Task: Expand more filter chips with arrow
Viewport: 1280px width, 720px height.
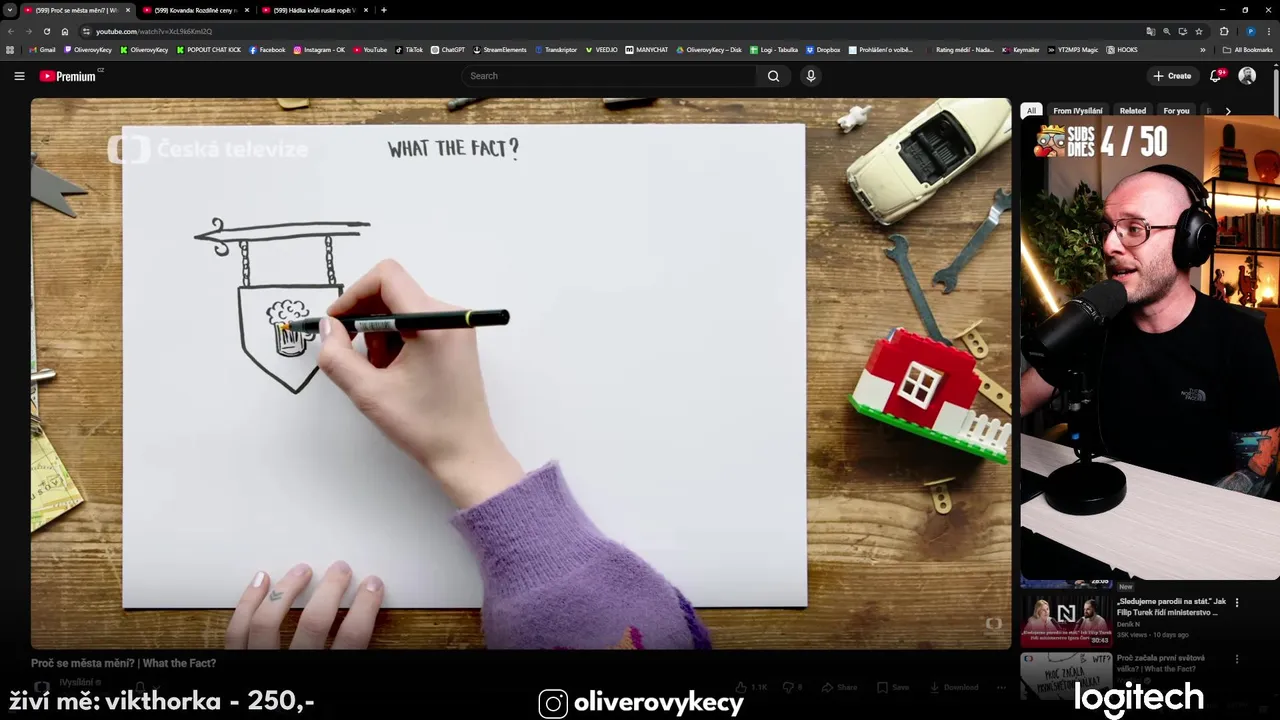Action: click(1228, 111)
